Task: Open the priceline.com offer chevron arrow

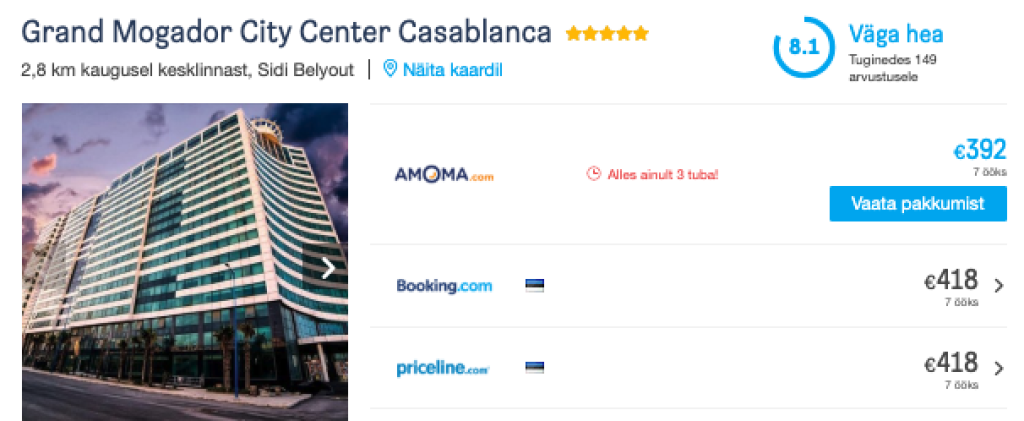Action: (x=999, y=368)
